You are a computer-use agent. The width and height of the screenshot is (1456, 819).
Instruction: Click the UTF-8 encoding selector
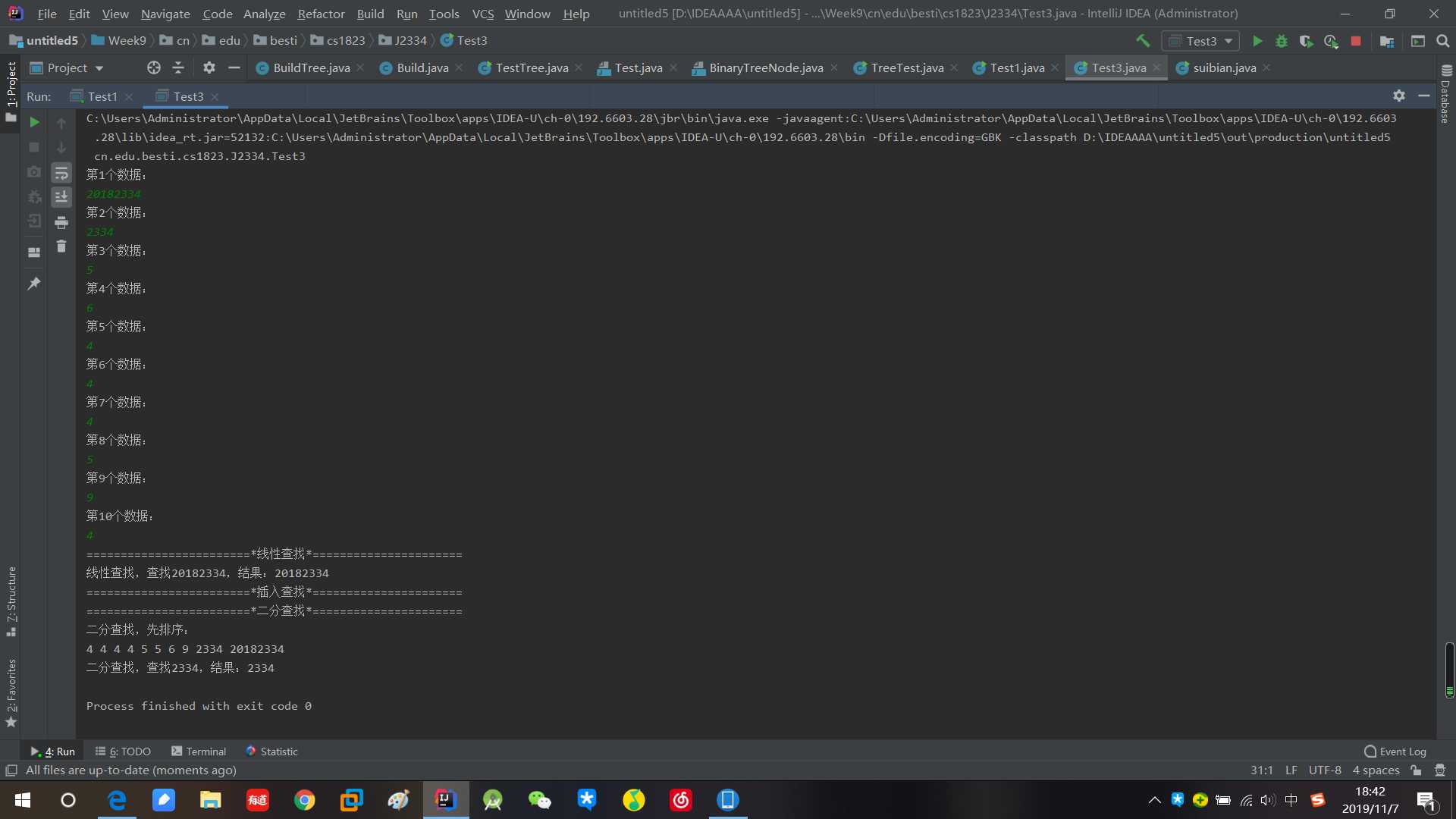pyautogui.click(x=1324, y=770)
